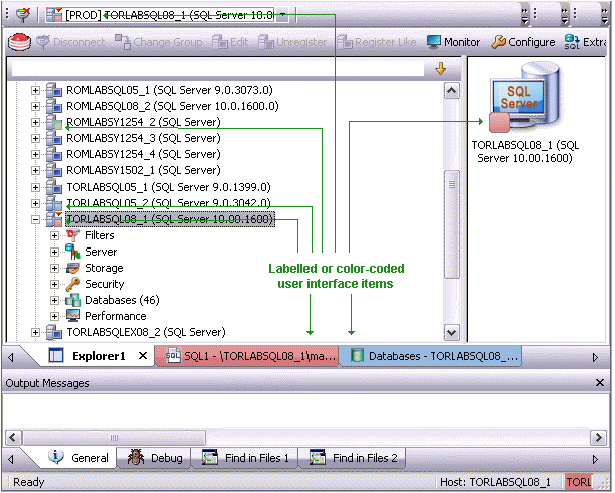The width and height of the screenshot is (615, 493).
Task: Click the Performance monitor icon
Action: click(x=73, y=316)
